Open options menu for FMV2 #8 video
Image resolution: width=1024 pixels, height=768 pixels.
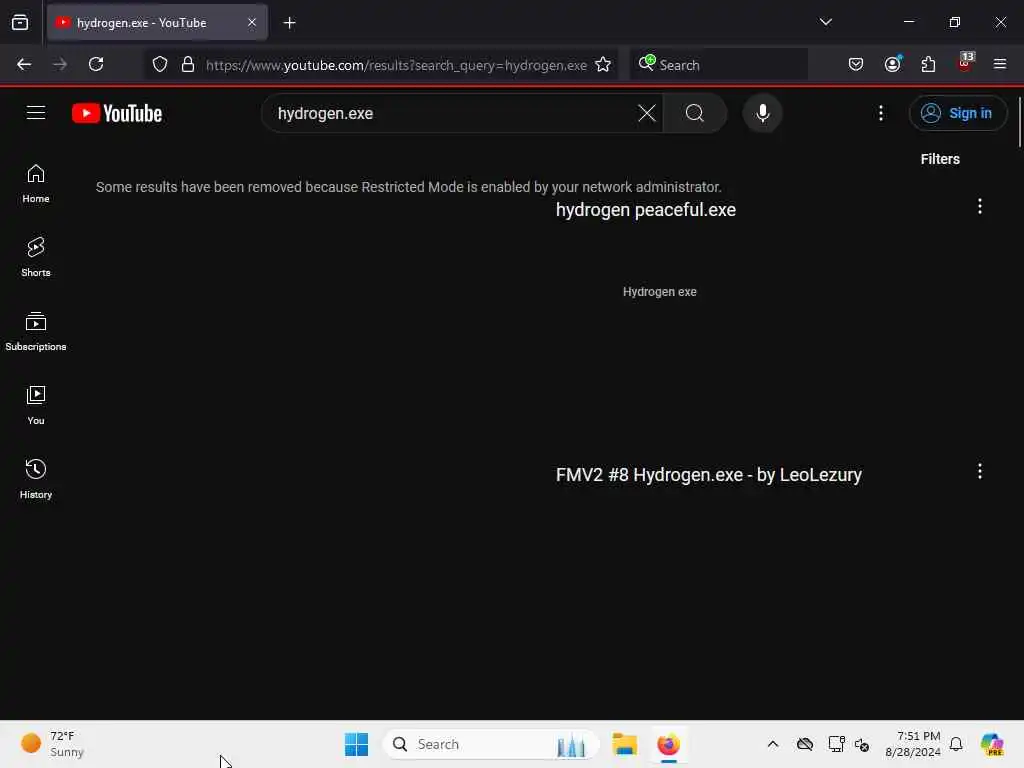(x=980, y=472)
